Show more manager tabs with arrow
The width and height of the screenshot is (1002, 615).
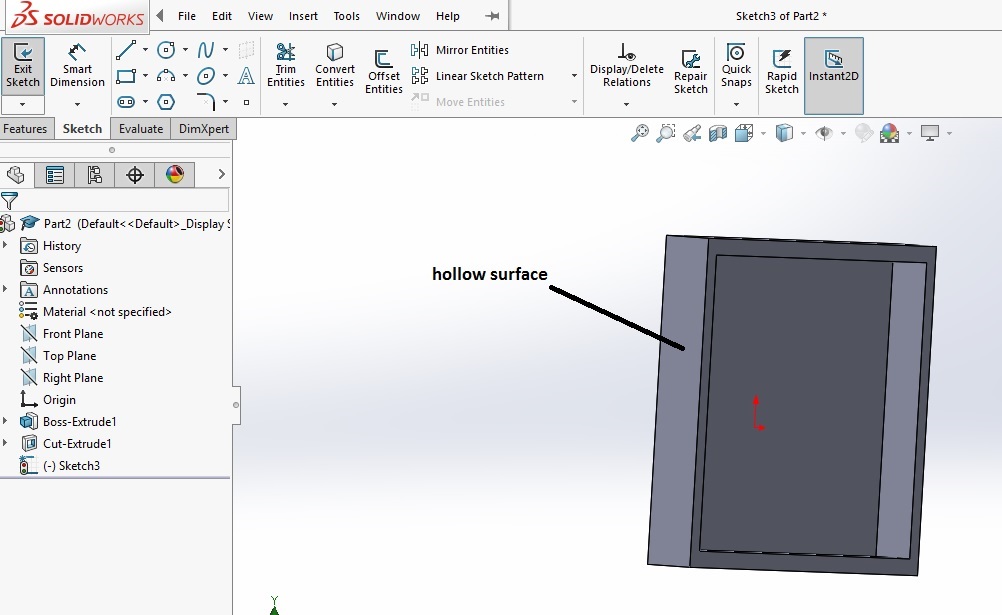(221, 174)
